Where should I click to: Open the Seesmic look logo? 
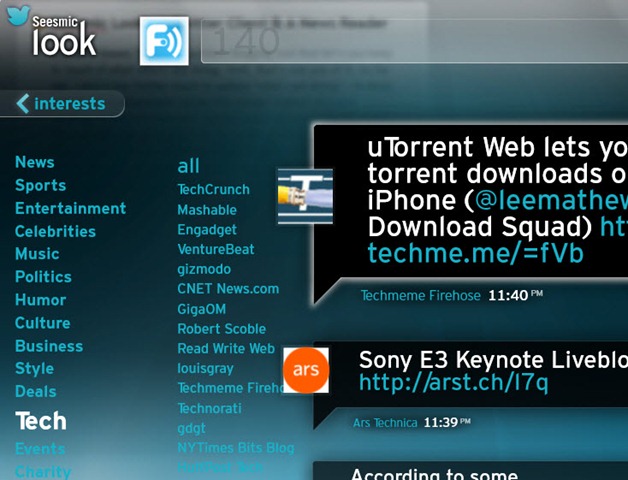point(64,36)
